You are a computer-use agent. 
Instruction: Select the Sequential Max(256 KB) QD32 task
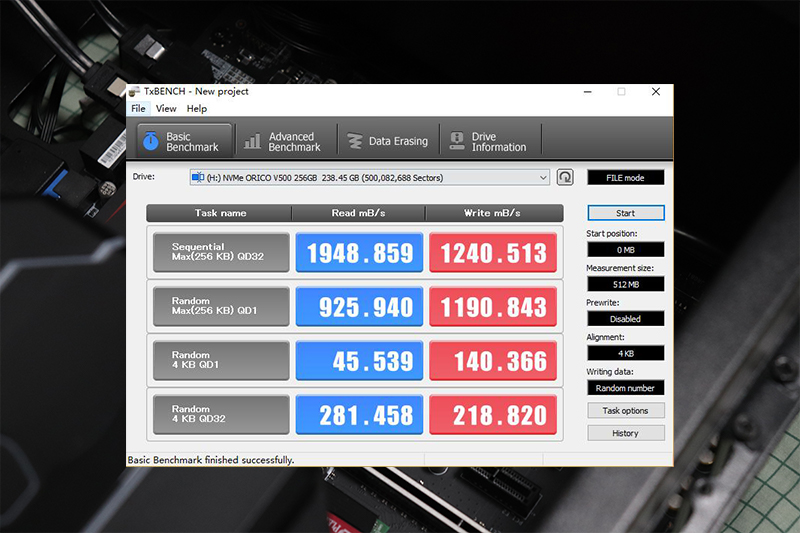[x=221, y=252]
